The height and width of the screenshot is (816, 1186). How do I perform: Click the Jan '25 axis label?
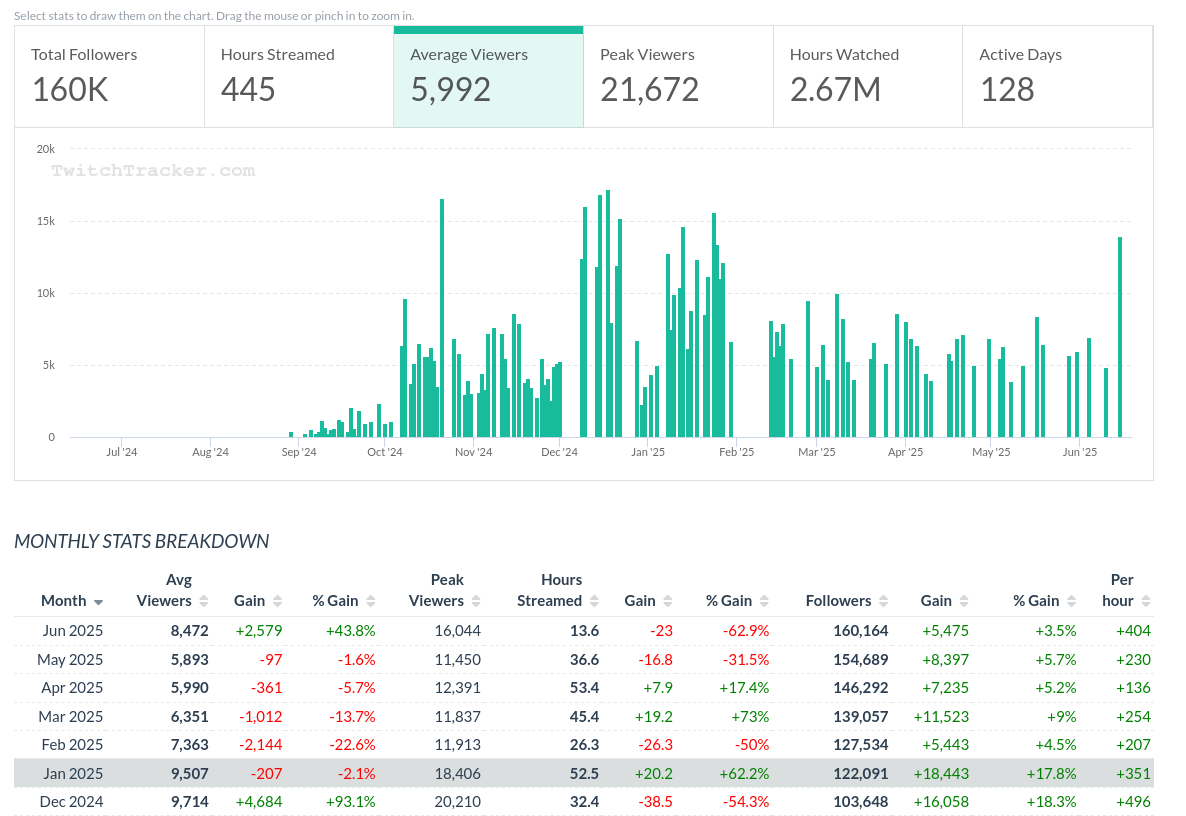tap(647, 451)
